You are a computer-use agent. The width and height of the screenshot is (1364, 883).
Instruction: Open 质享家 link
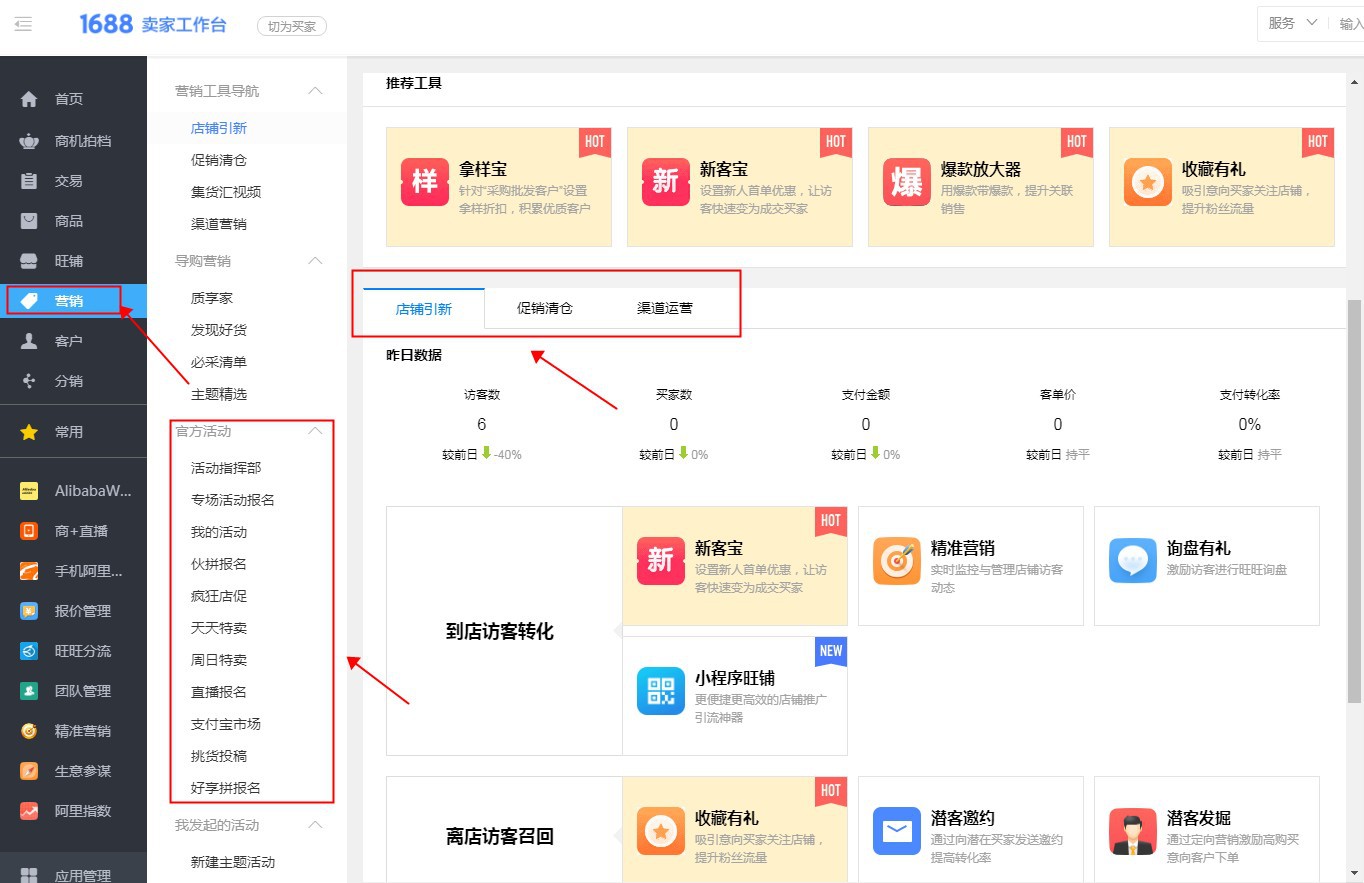(x=212, y=298)
